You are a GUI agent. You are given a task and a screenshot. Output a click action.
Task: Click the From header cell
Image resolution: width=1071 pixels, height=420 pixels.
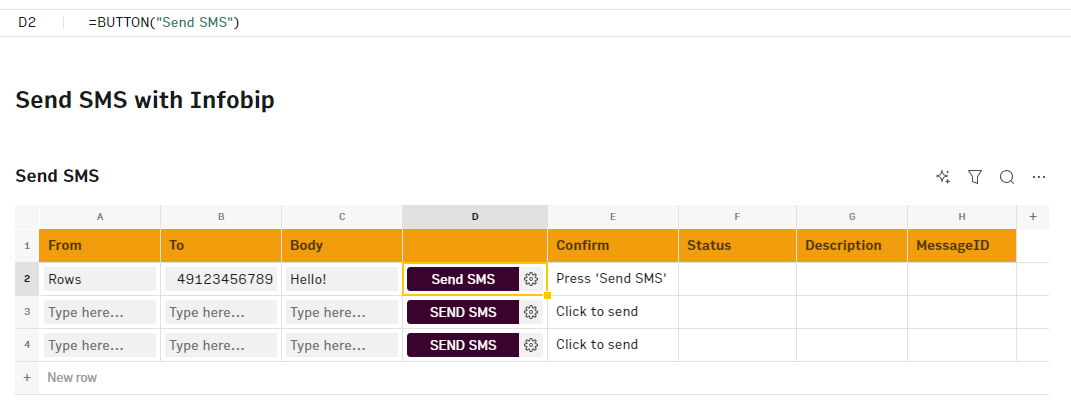click(x=100, y=245)
